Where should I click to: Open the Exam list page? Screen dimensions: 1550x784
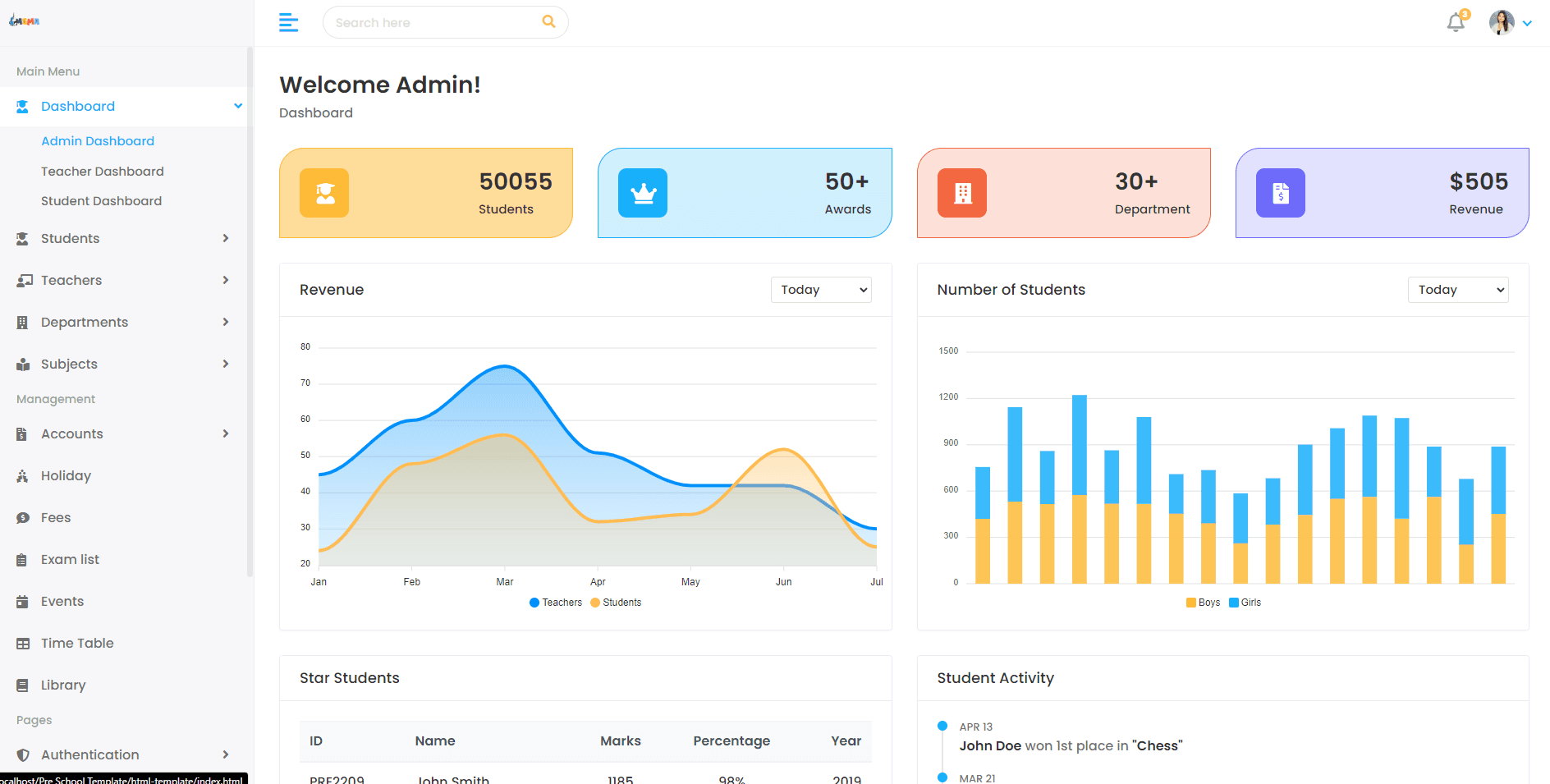pyautogui.click(x=70, y=559)
